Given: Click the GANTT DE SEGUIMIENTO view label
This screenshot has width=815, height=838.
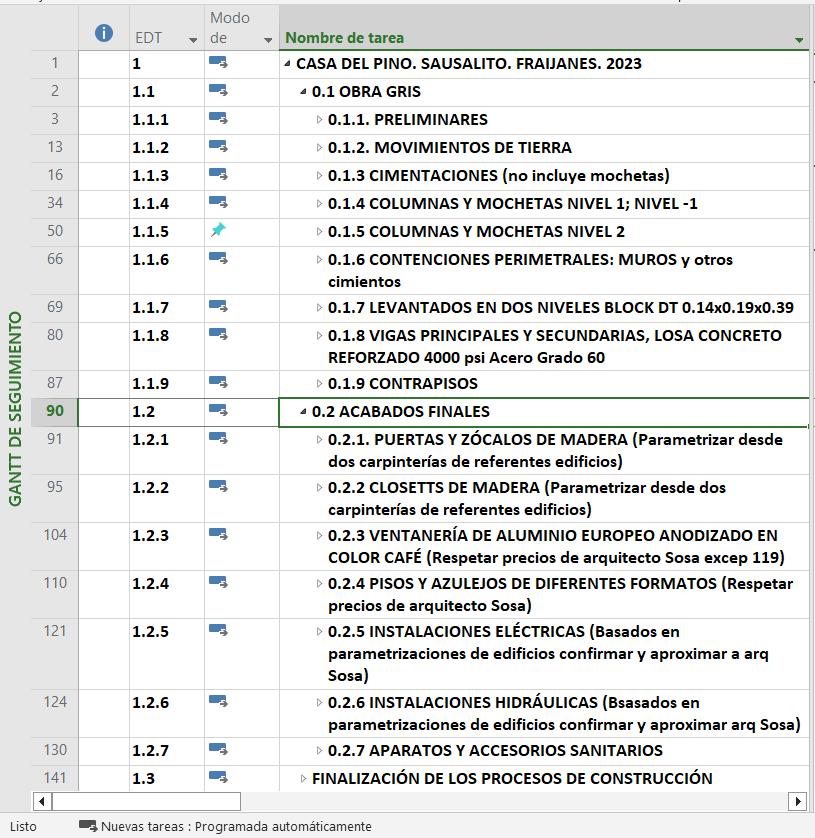Looking at the screenshot, I should (15, 409).
